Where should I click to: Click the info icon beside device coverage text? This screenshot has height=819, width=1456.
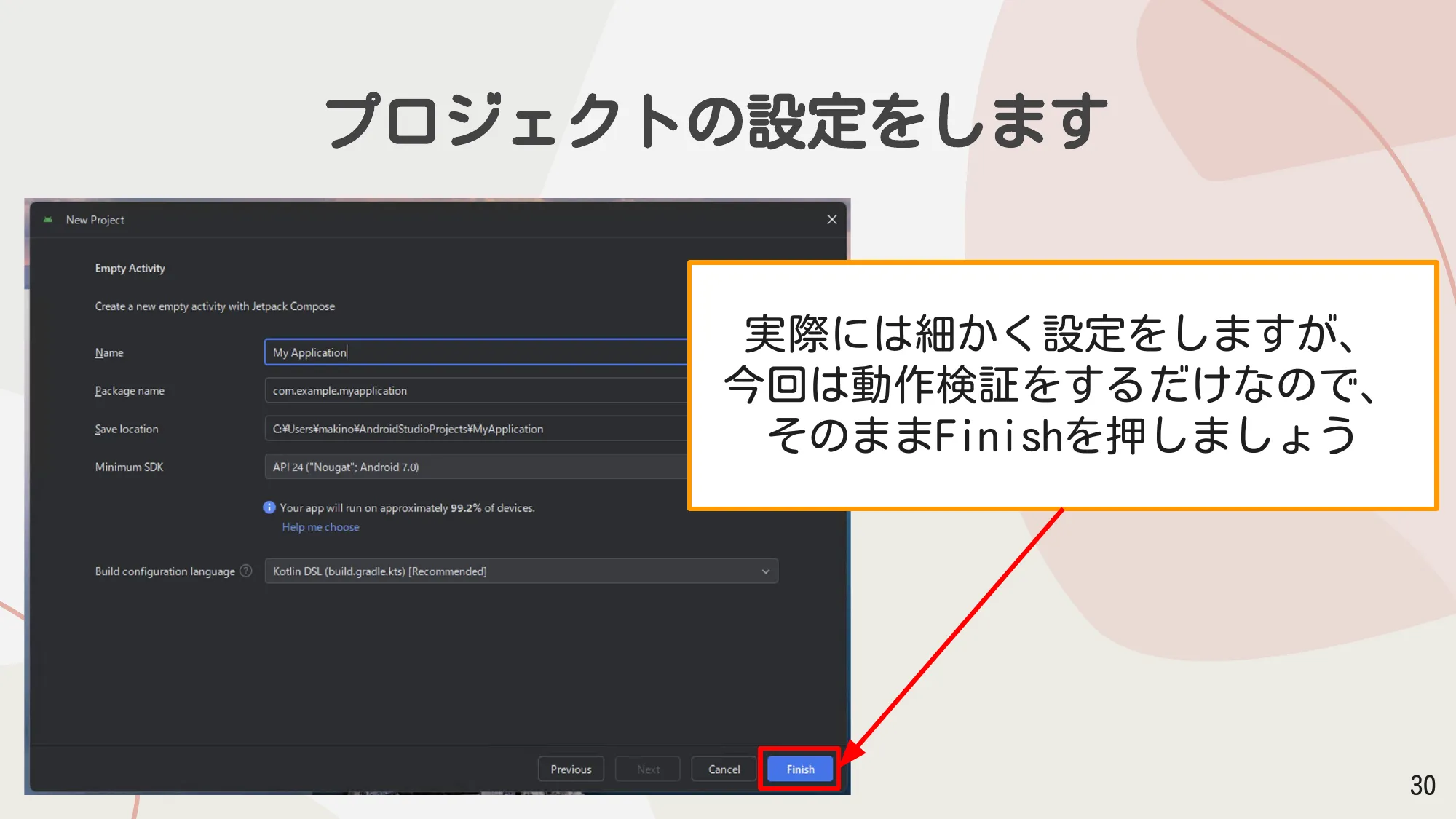tap(269, 507)
